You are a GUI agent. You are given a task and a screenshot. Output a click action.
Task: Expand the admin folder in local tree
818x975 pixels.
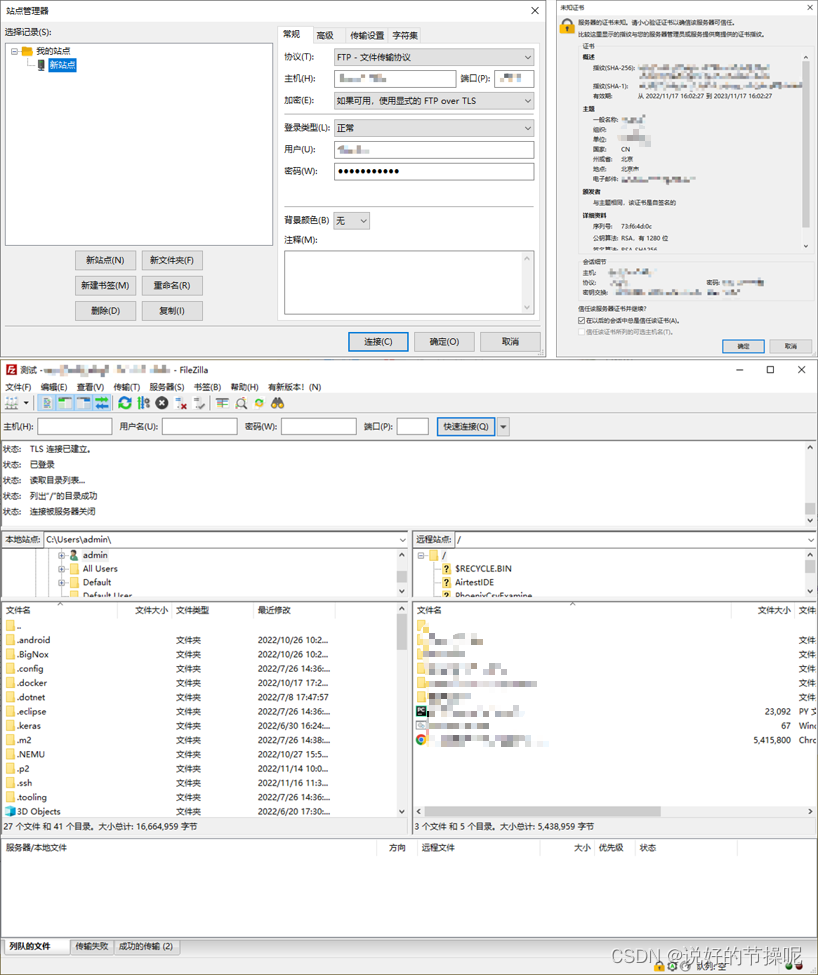pos(62,555)
